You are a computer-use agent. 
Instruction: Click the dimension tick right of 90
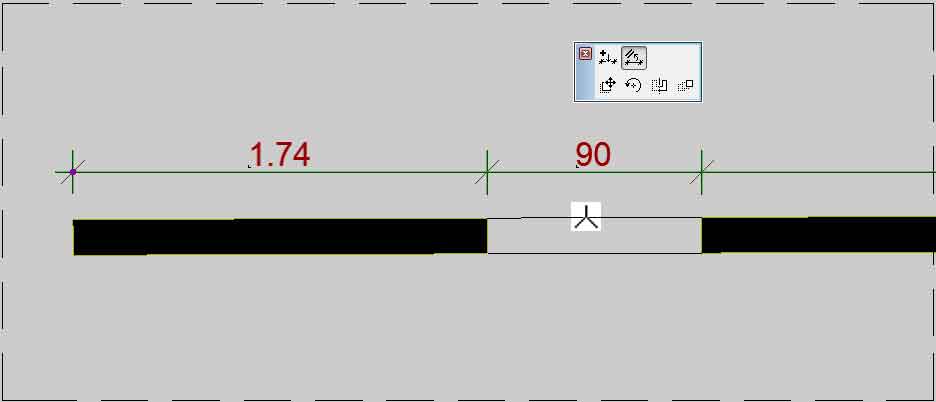pos(701,172)
